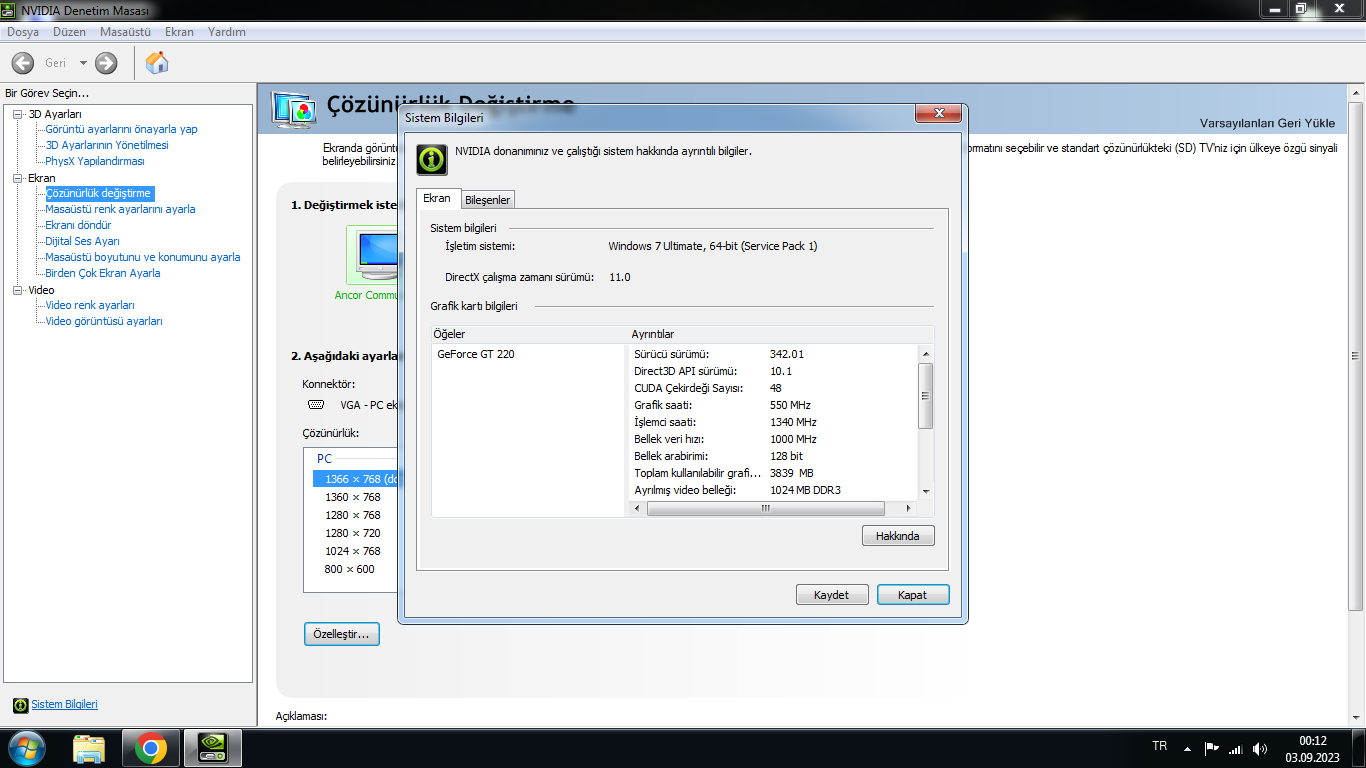
Task: Select the 1360 × 768 resolution
Action: tap(353, 497)
